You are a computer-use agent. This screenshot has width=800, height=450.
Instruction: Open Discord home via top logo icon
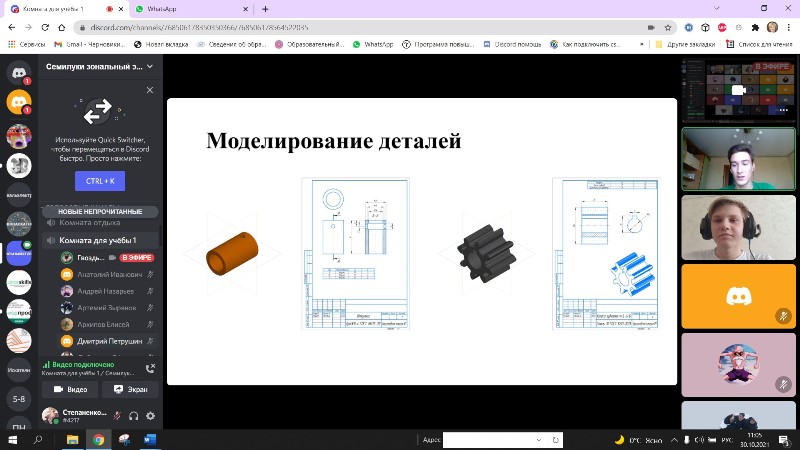click(17, 72)
